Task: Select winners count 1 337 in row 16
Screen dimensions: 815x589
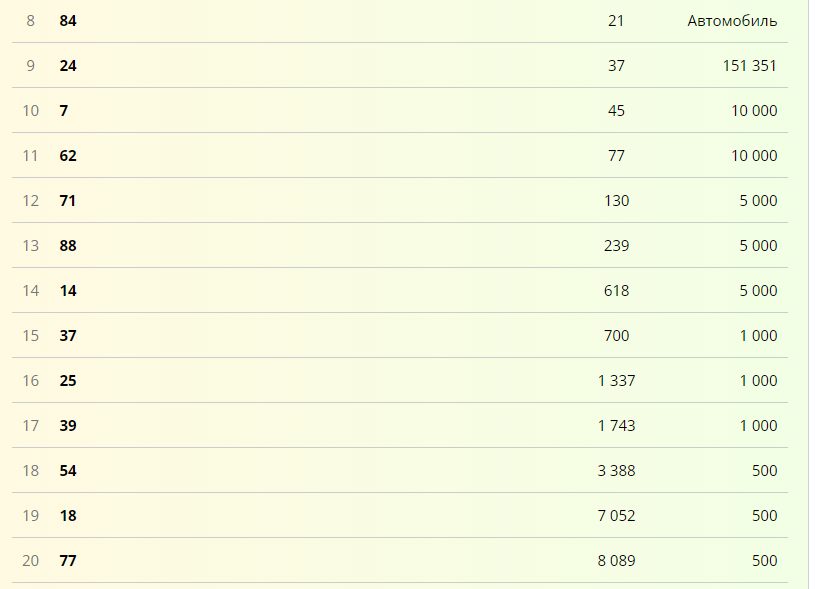Action: [617, 381]
